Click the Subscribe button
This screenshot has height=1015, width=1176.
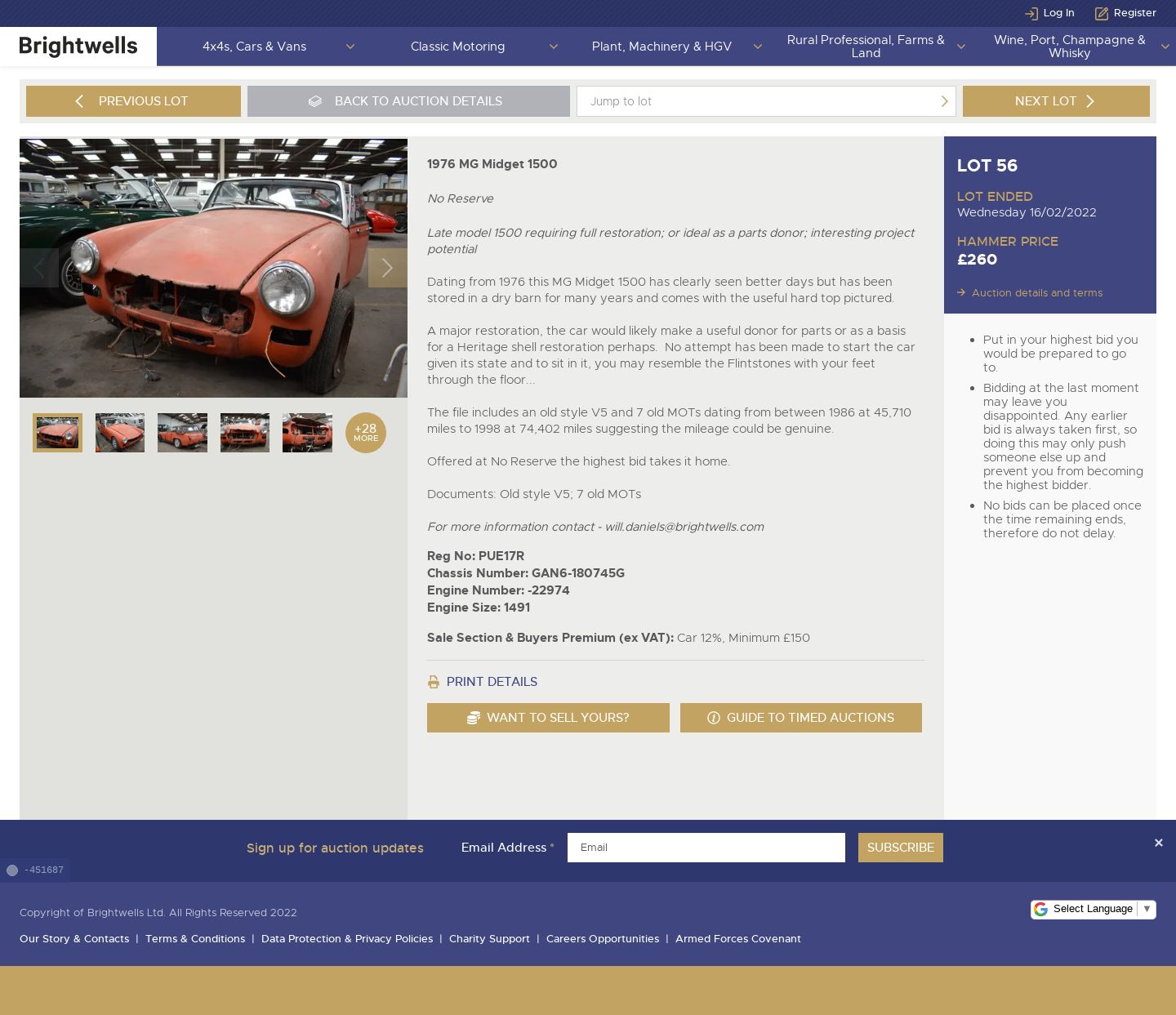(x=901, y=848)
